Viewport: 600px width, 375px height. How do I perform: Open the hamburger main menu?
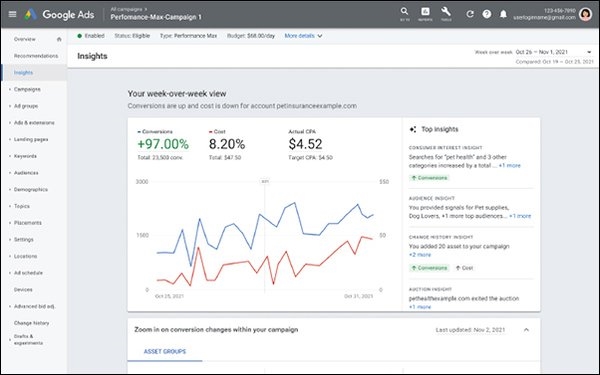tap(12, 15)
